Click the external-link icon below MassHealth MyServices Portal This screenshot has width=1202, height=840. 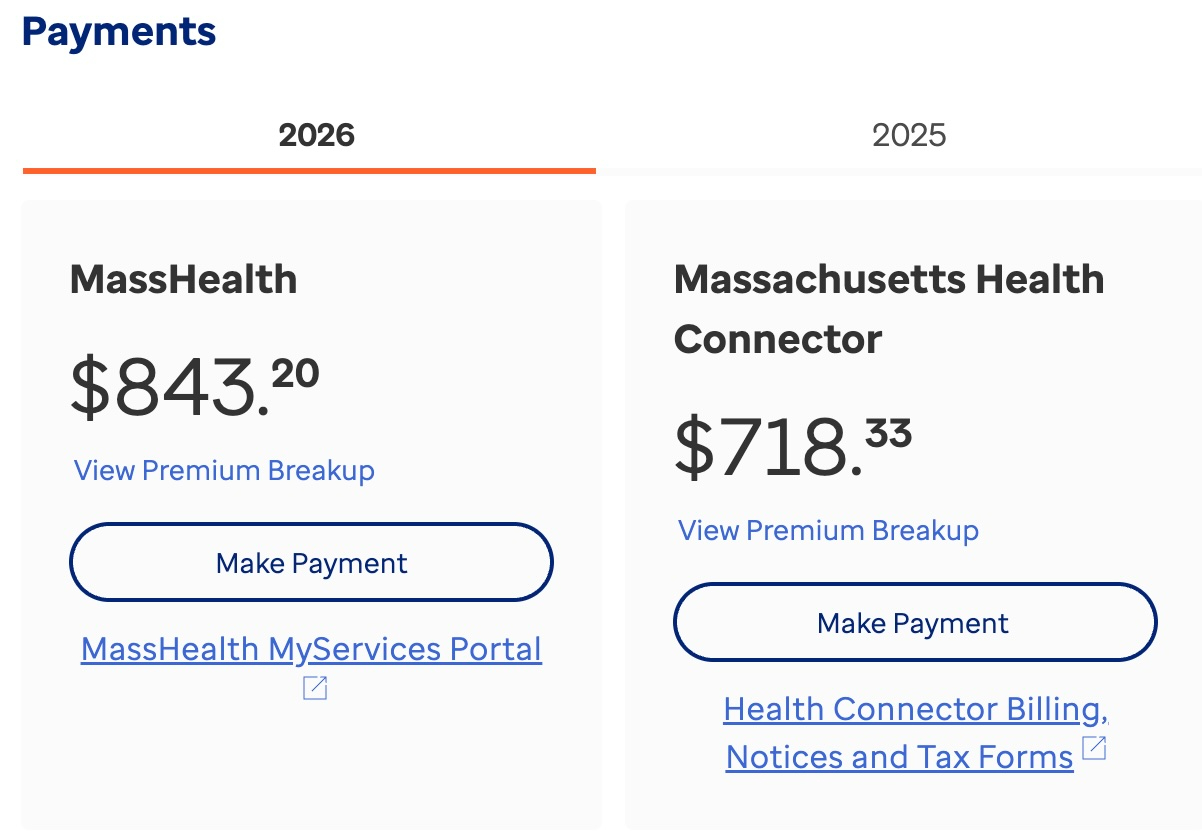(x=315, y=688)
